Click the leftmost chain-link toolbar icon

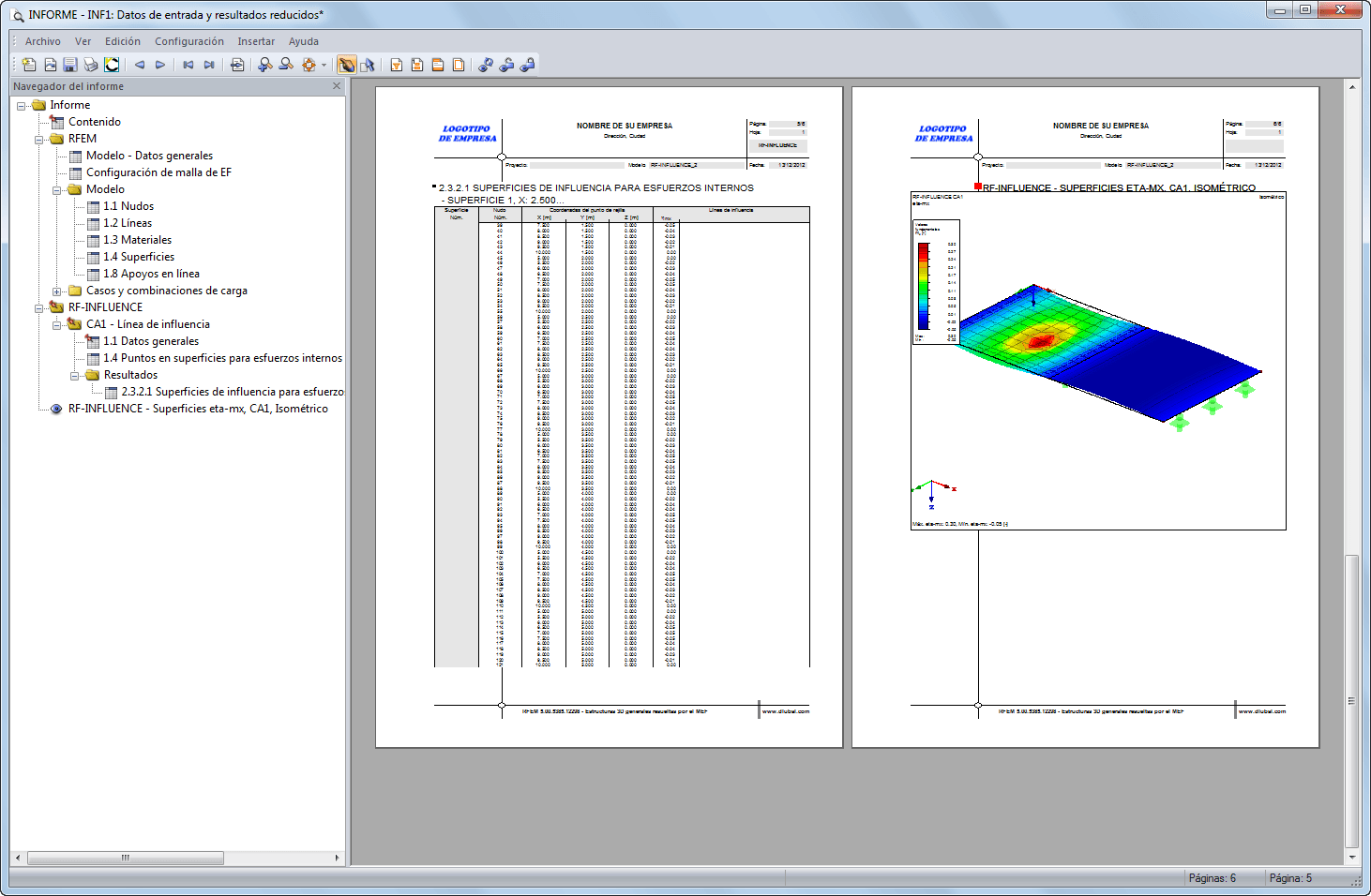pos(486,65)
